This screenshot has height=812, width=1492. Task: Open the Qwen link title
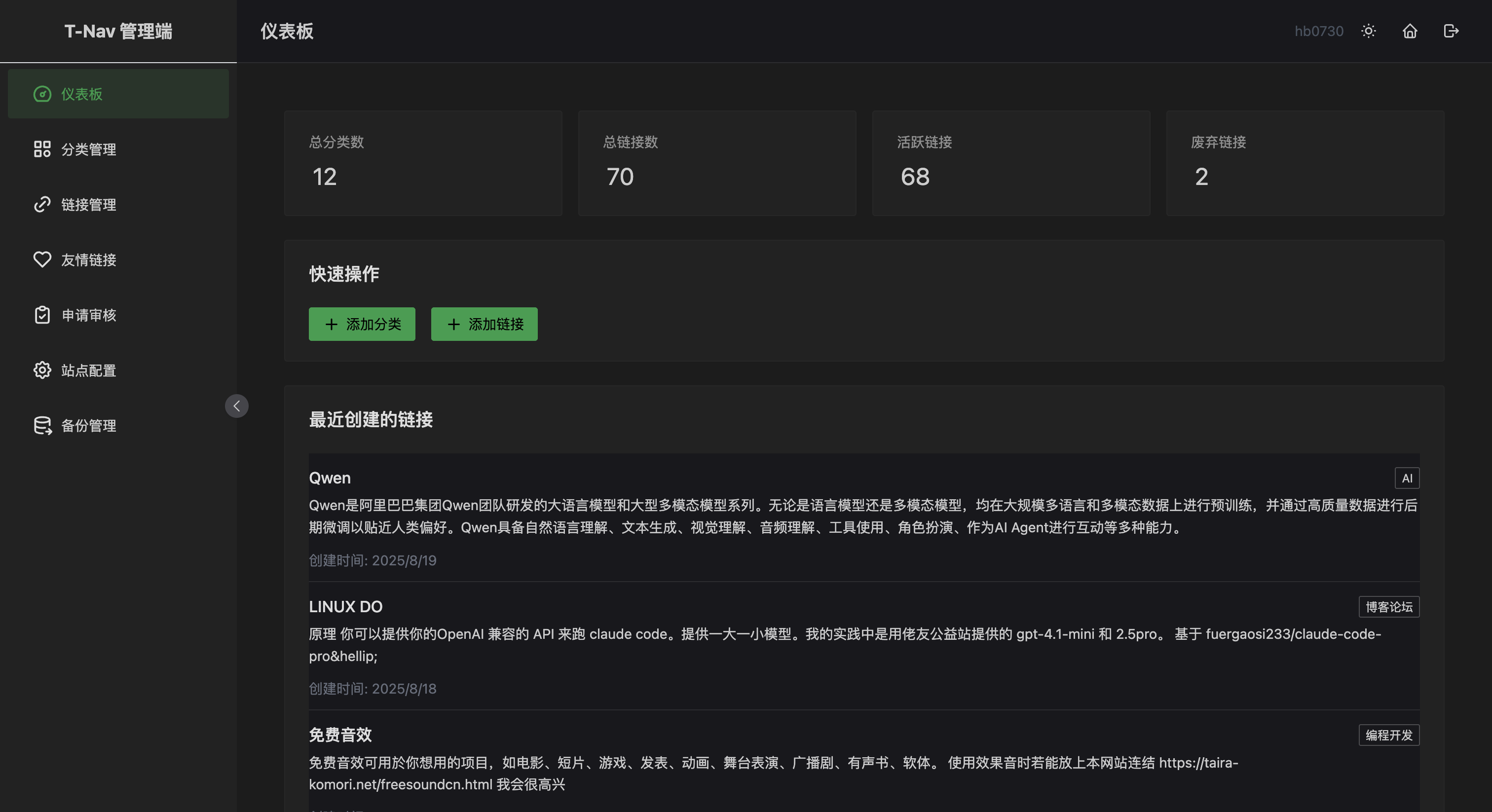(x=330, y=478)
